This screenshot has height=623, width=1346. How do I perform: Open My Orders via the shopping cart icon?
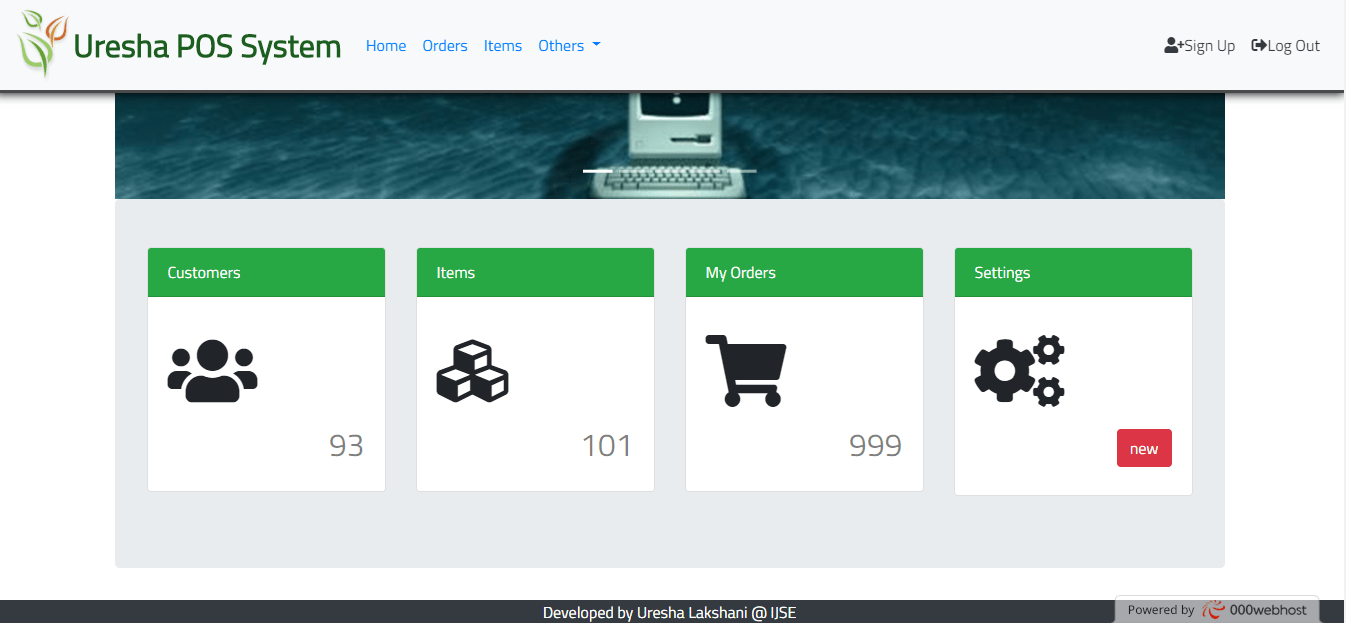747,370
